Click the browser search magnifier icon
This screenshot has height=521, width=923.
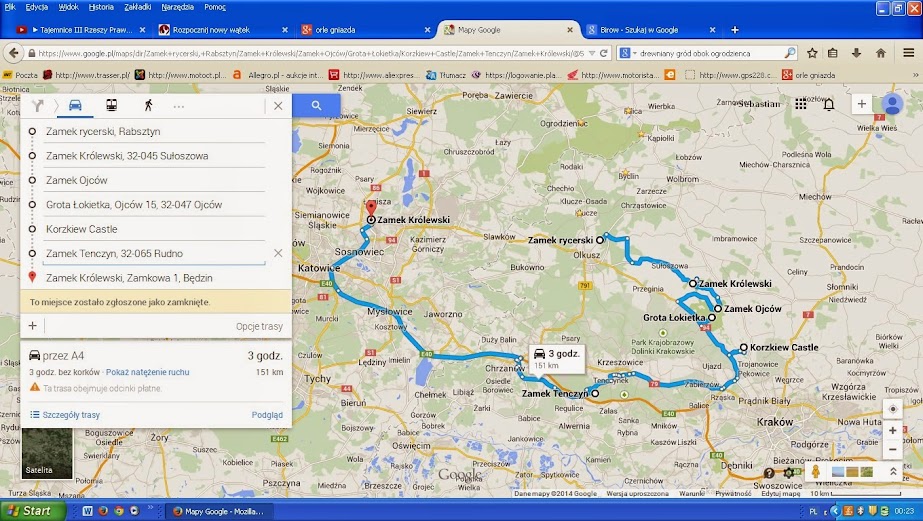[790, 53]
